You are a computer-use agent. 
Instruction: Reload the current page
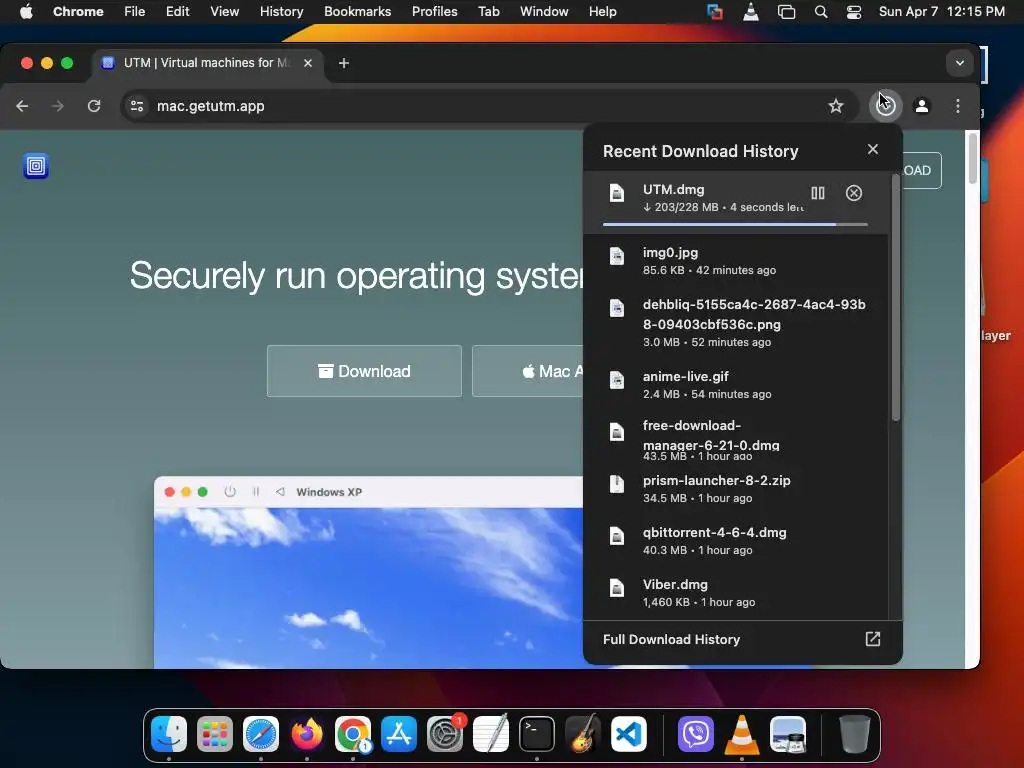[94, 106]
